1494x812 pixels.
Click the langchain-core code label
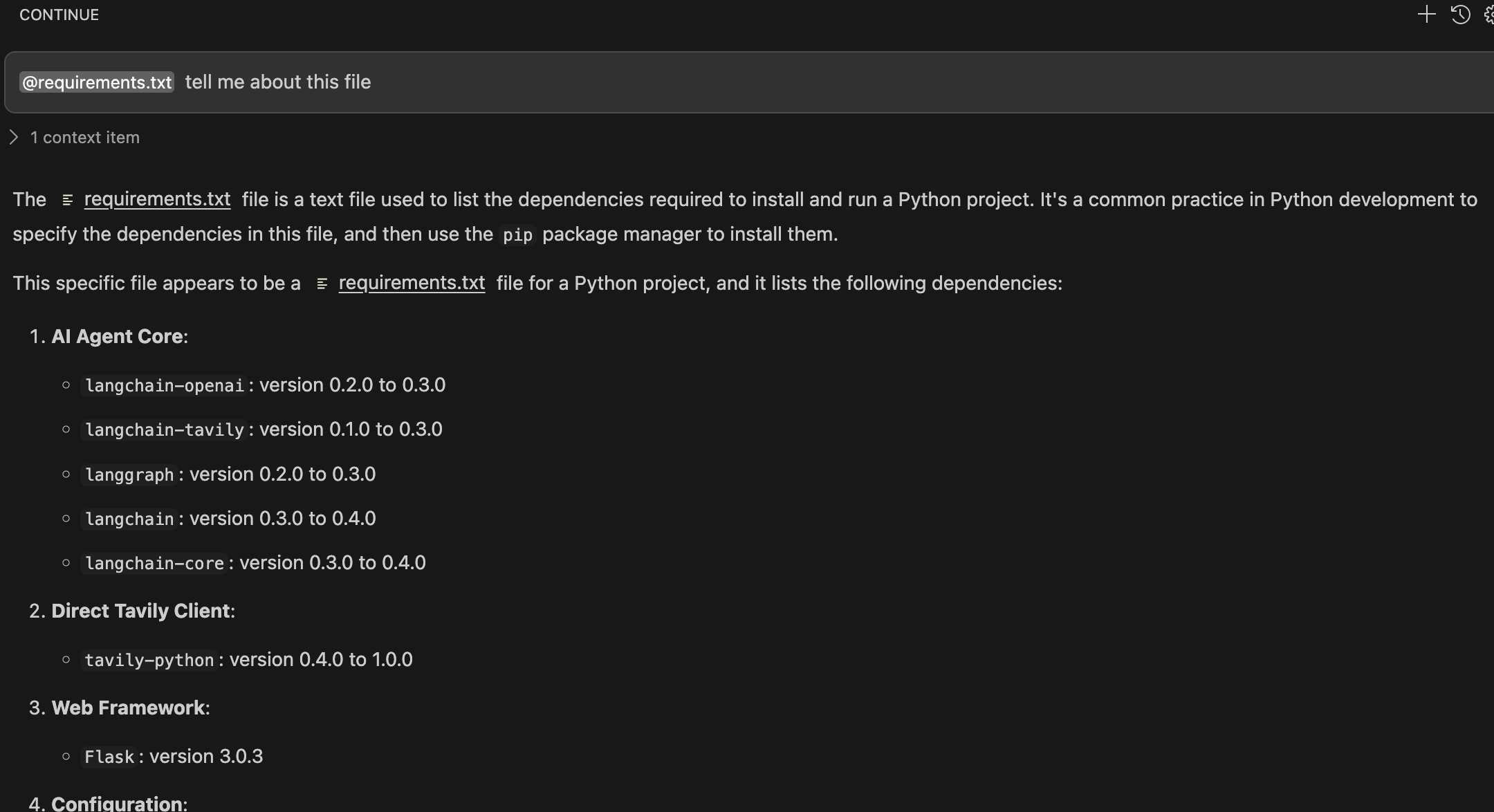pos(154,564)
